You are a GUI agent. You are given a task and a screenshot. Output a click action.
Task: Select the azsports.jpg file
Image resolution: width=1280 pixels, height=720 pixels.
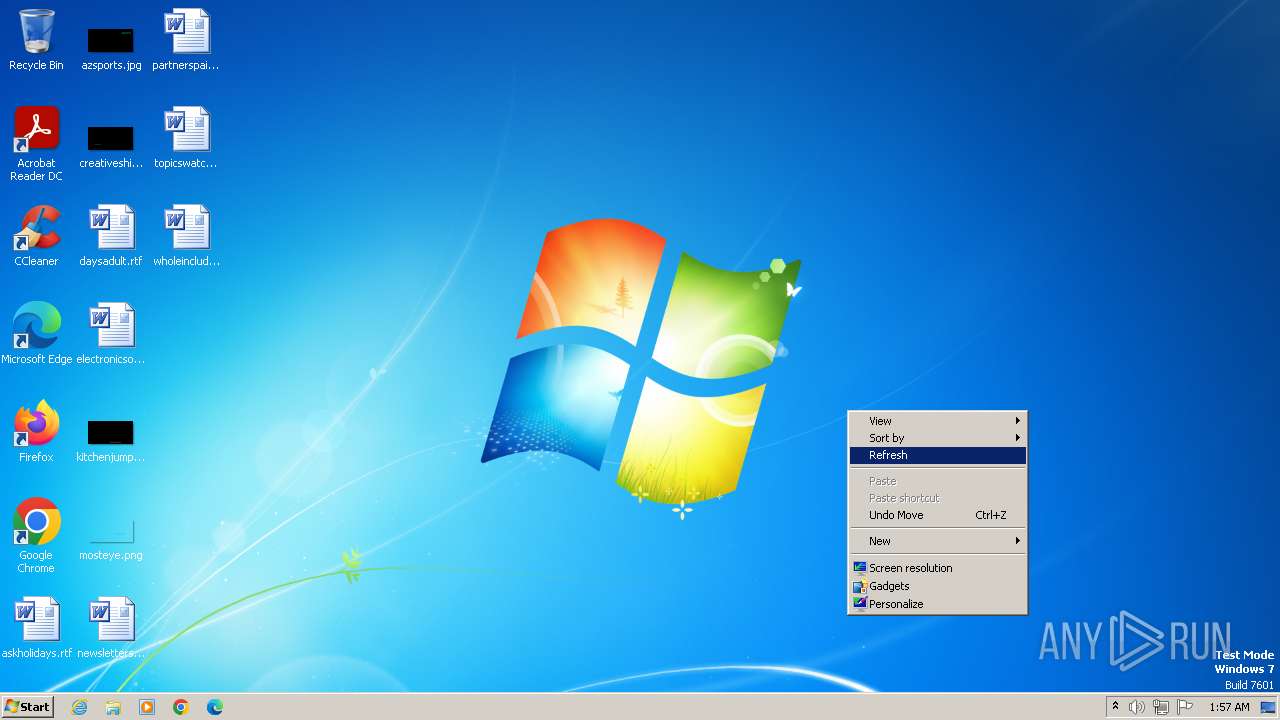point(111,48)
